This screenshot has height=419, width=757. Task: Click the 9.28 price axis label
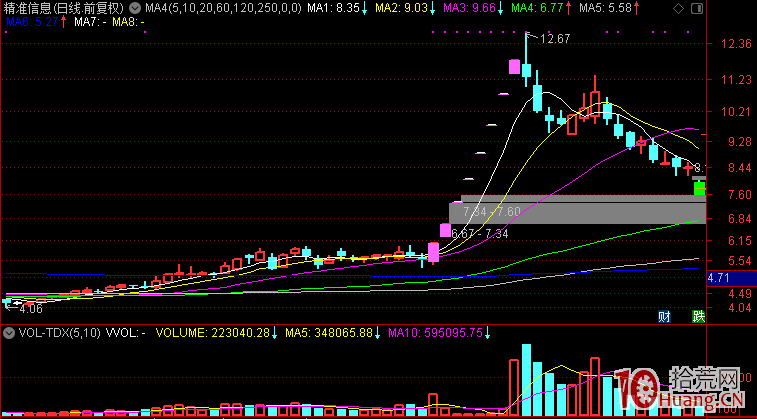[x=739, y=142]
